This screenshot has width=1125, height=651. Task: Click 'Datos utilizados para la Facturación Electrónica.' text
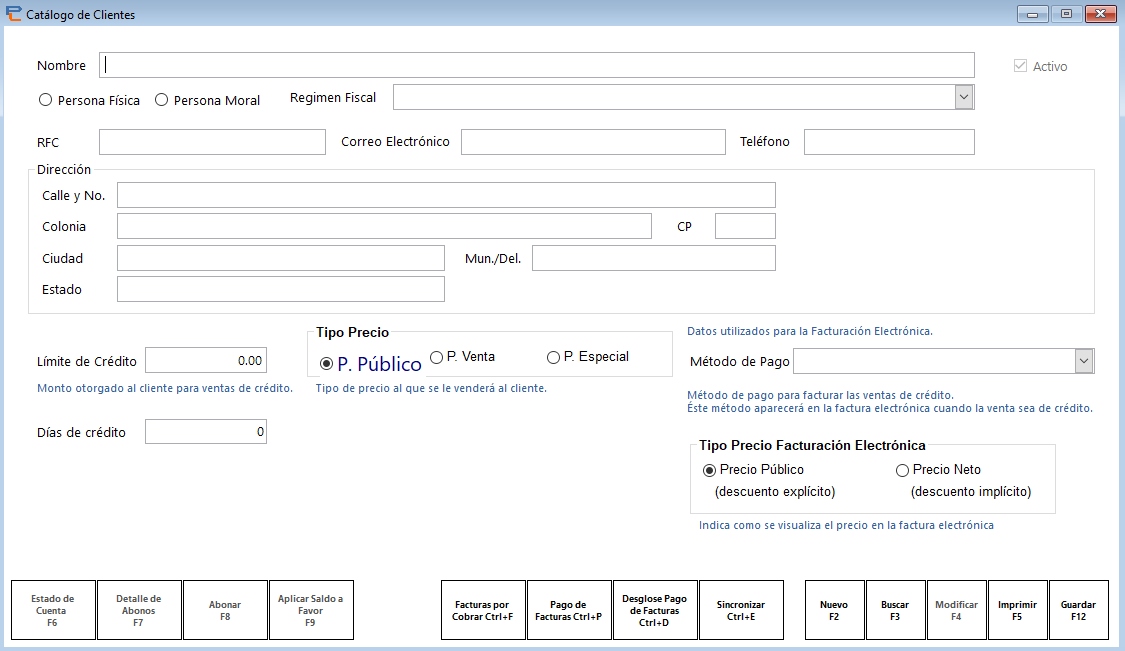(810, 332)
